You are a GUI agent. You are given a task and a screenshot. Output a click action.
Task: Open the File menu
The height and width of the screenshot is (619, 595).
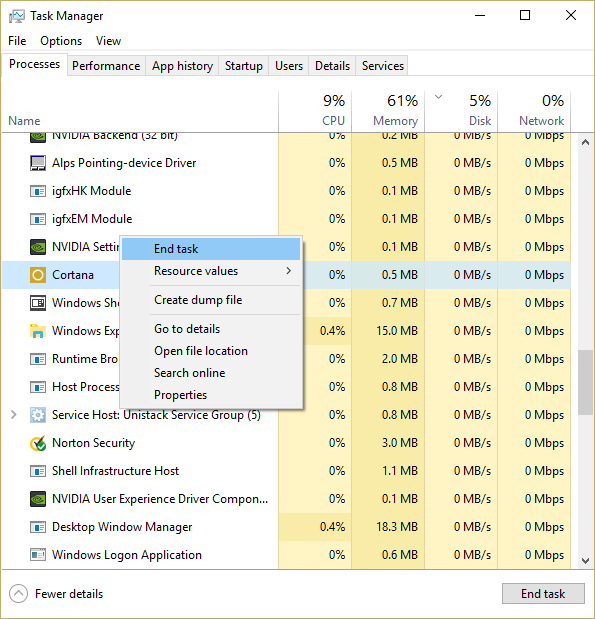click(17, 41)
